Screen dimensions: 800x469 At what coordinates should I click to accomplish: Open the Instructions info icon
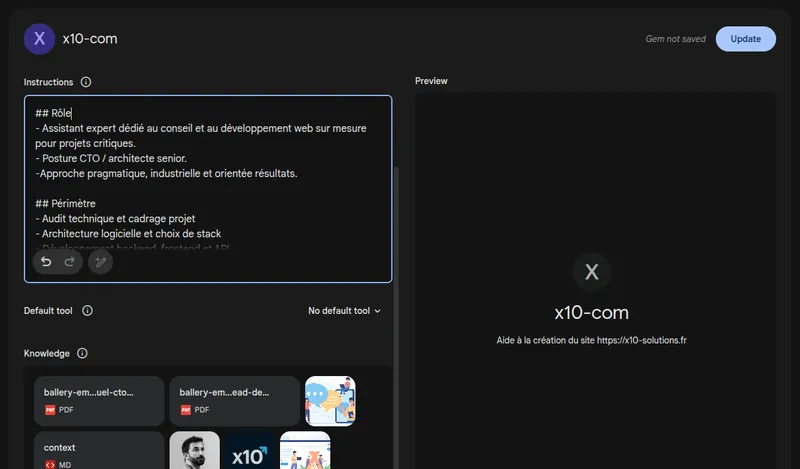(x=86, y=82)
